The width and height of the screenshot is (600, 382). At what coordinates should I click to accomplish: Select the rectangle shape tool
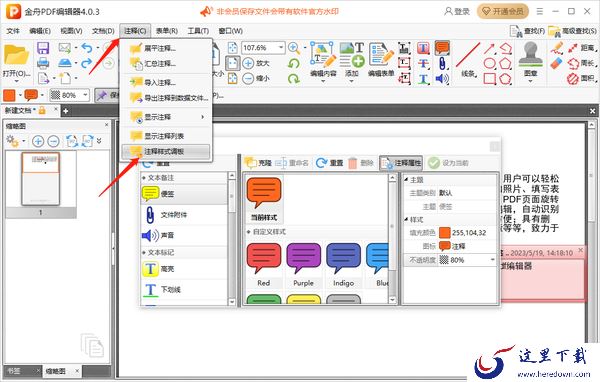(489, 79)
